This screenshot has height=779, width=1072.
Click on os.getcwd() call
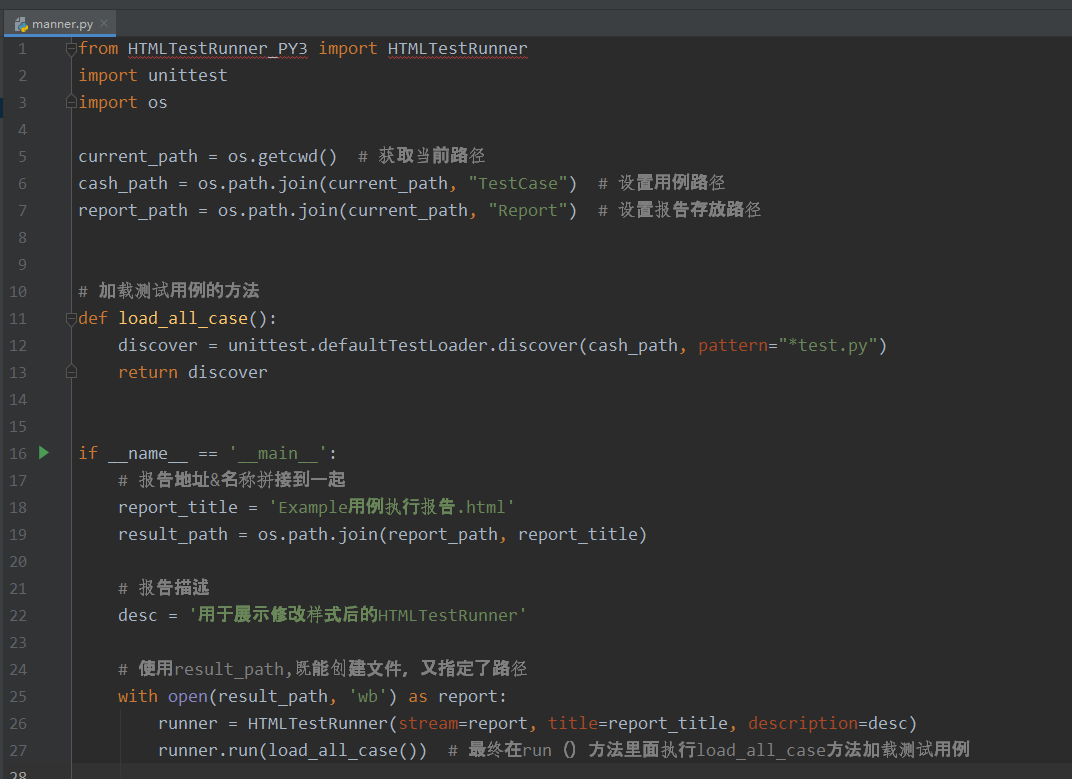click(x=282, y=156)
